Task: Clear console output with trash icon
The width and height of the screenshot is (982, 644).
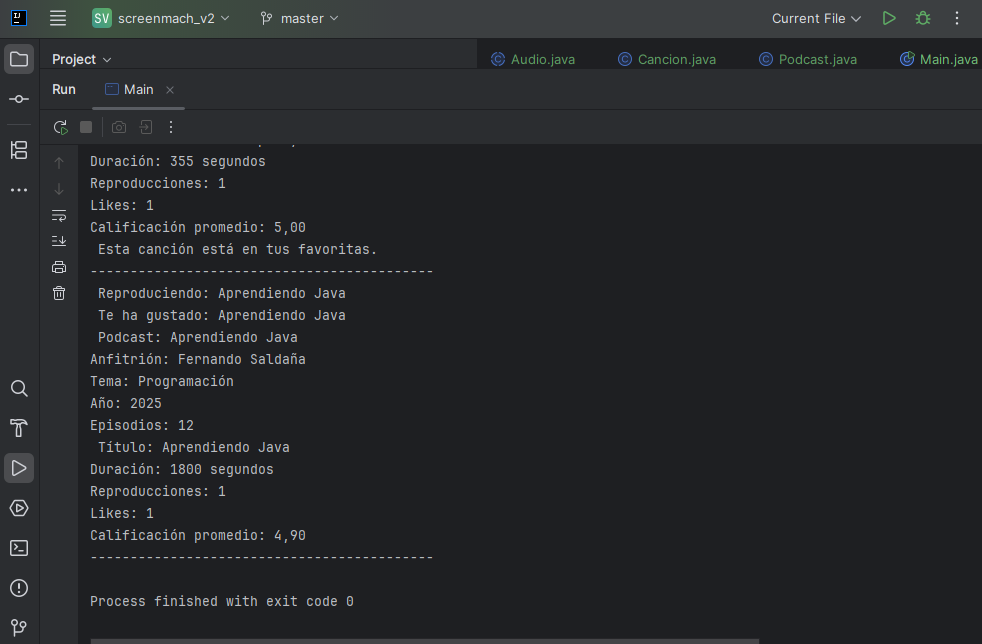Action: tap(59, 293)
